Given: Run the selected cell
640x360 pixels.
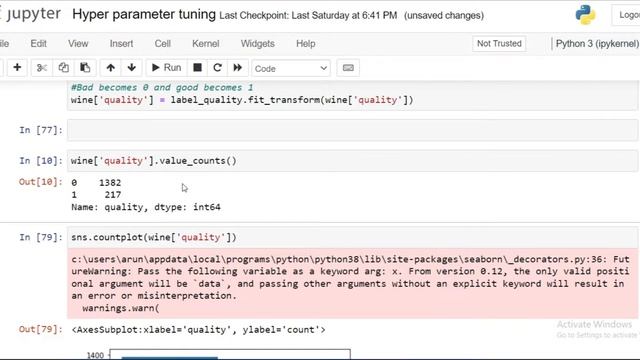Looking at the screenshot, I should pyautogui.click(x=167, y=68).
